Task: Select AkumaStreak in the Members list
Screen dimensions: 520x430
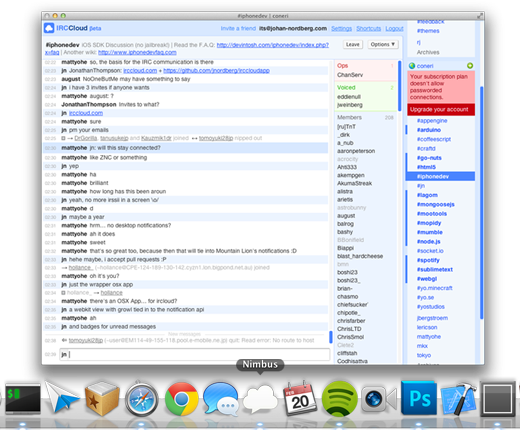Action: click(x=354, y=183)
